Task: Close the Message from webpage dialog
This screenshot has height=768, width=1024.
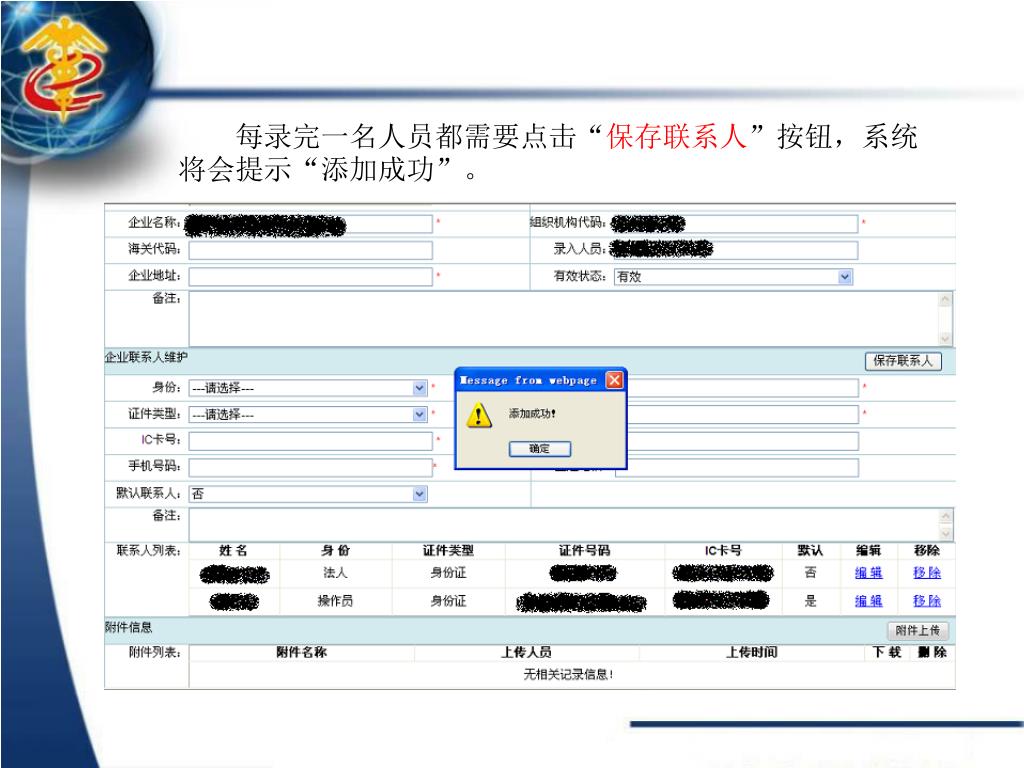Action: (615, 380)
